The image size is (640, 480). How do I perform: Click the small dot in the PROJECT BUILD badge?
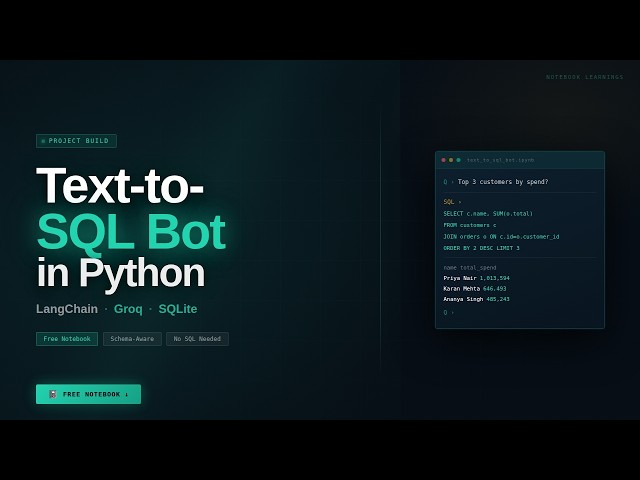pos(43,141)
